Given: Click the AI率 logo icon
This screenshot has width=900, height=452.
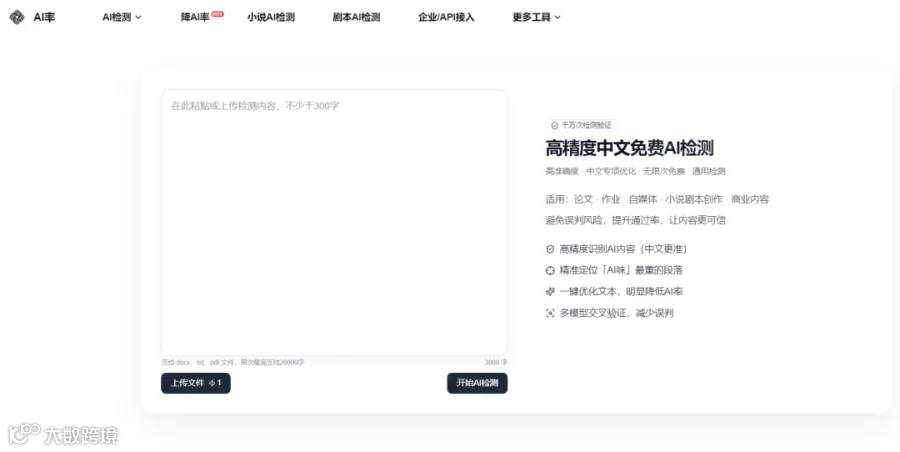Looking at the screenshot, I should [x=17, y=17].
